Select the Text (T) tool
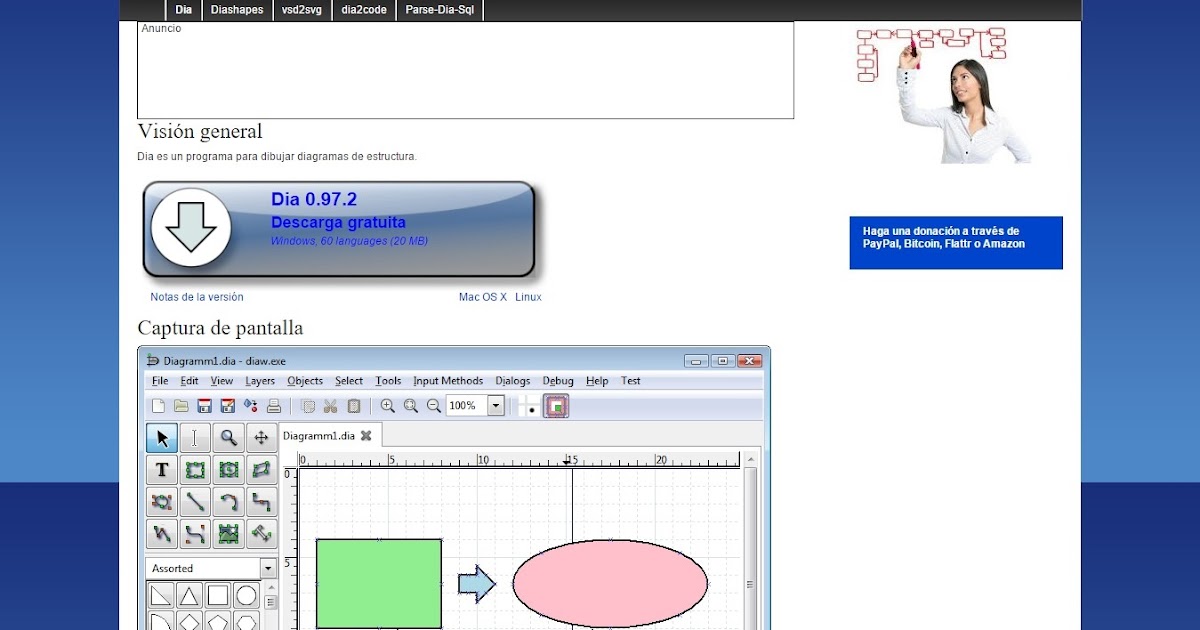The height and width of the screenshot is (630, 1200). (162, 470)
